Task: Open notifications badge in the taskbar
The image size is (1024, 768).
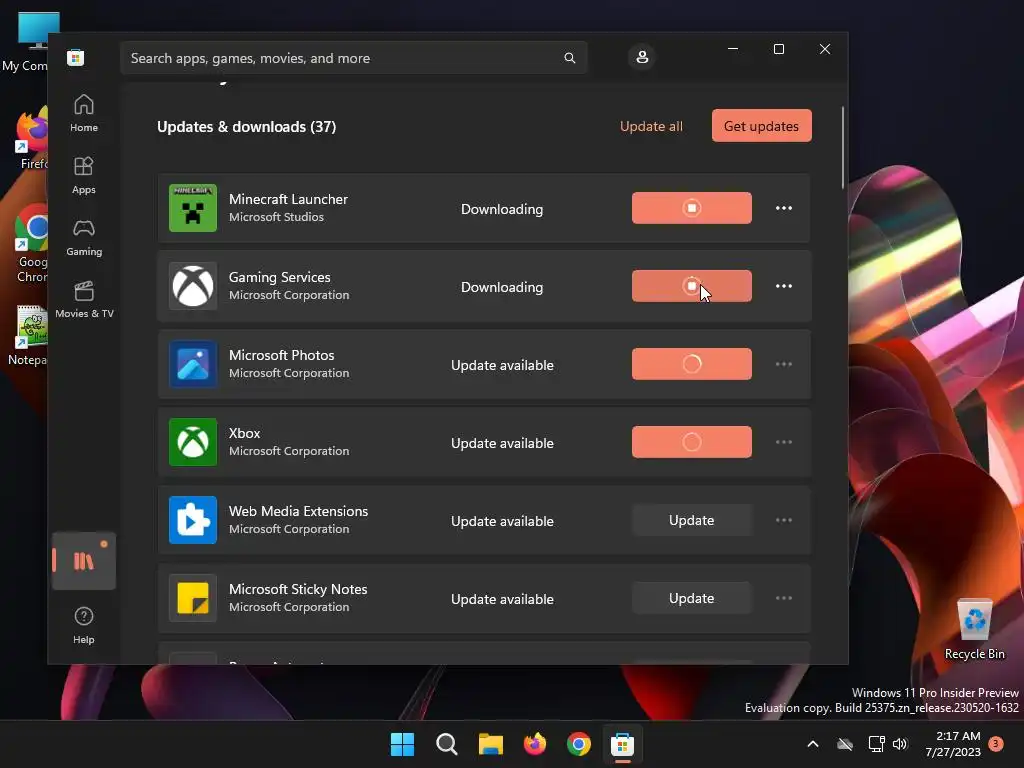Action: [996, 744]
